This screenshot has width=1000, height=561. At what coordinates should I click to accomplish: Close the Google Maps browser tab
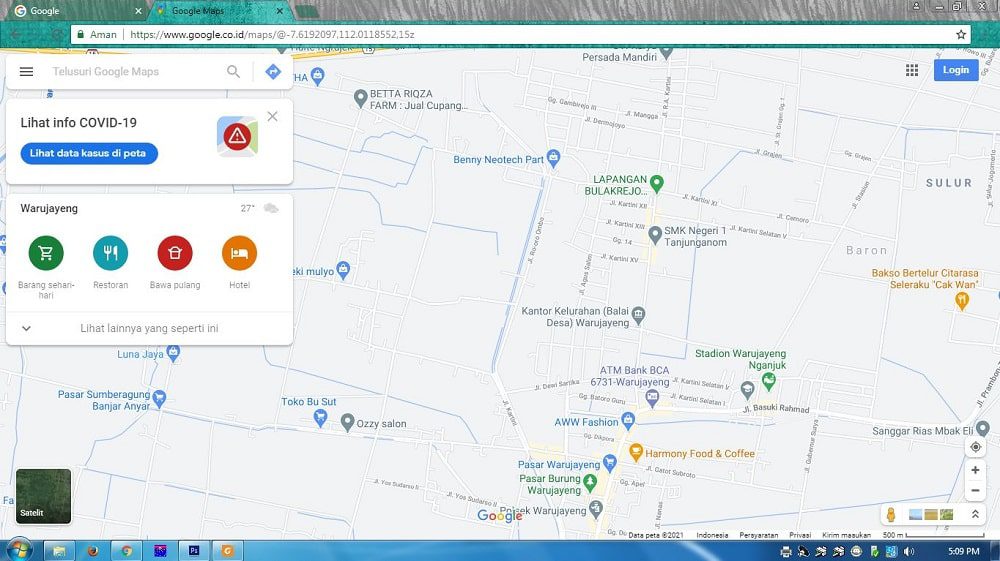pyautogui.click(x=280, y=11)
